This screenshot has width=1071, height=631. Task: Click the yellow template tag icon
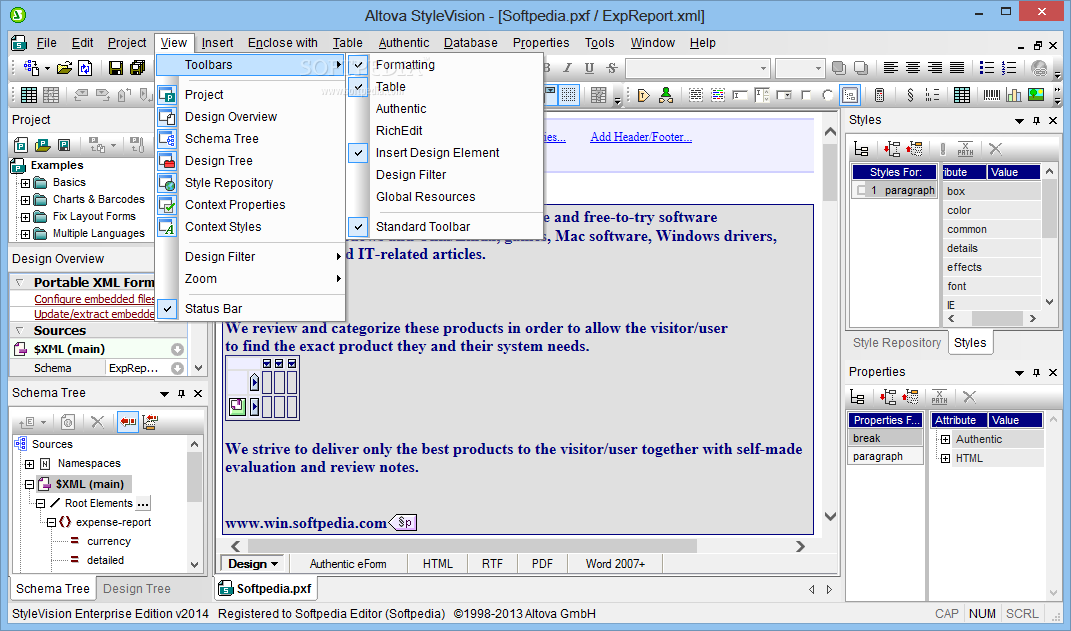pos(643,95)
